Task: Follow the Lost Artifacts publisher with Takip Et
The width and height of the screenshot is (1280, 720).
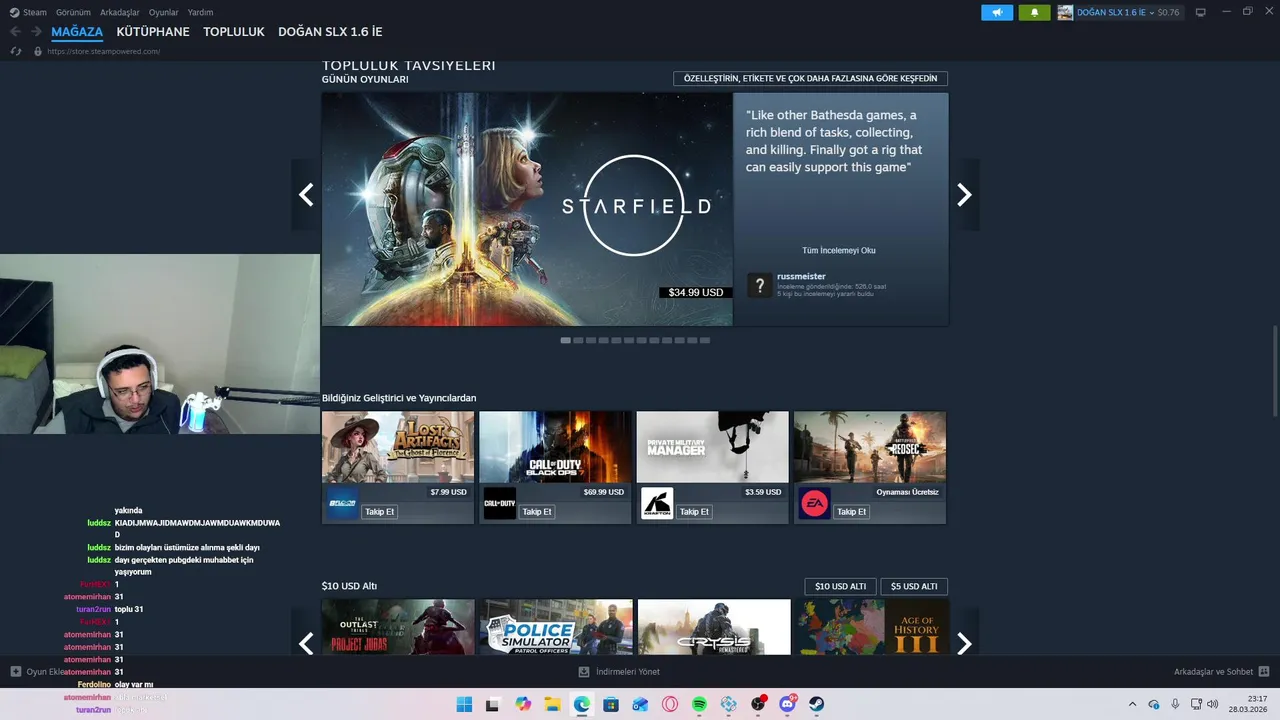Action: [380, 512]
